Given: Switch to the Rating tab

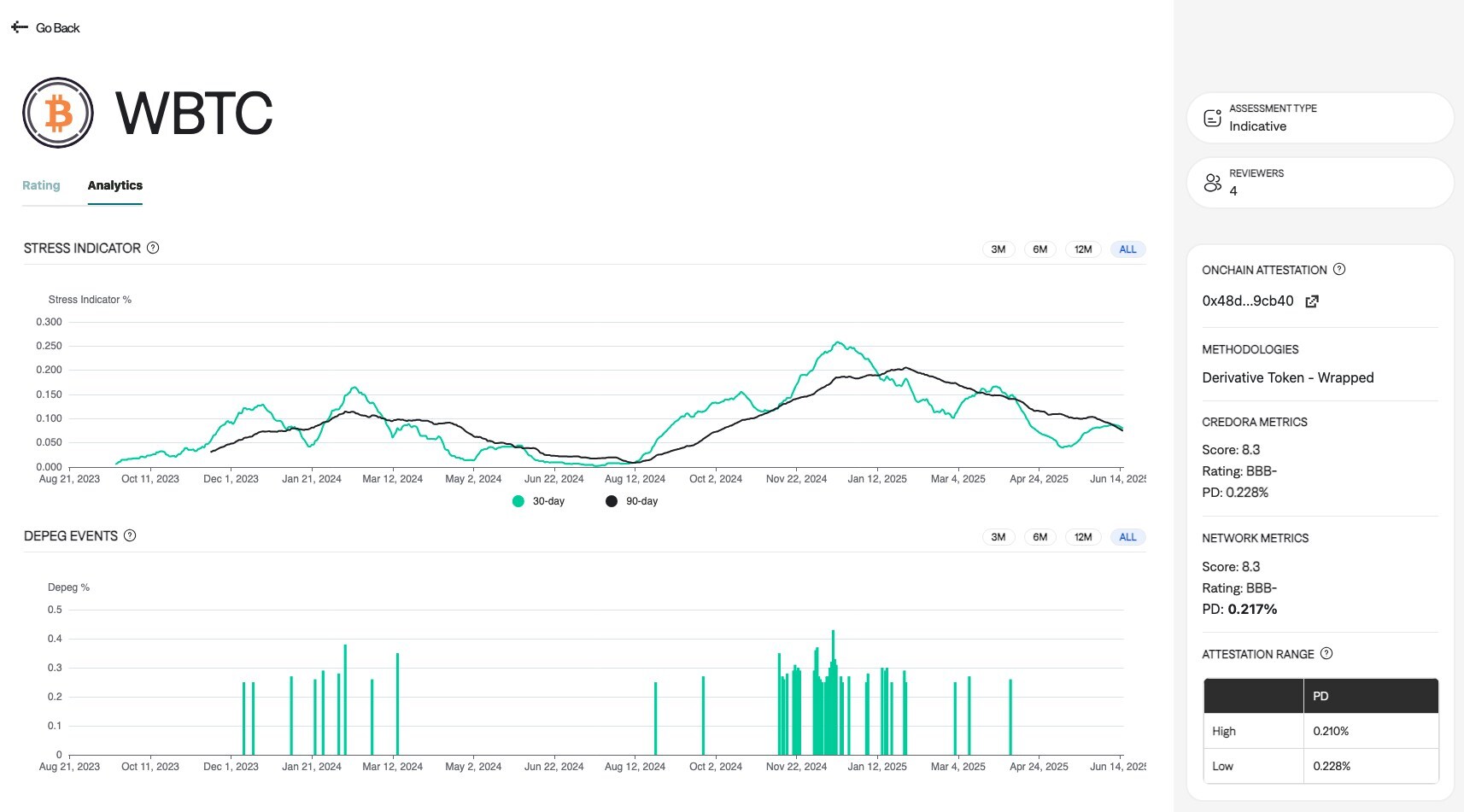Looking at the screenshot, I should coord(41,185).
